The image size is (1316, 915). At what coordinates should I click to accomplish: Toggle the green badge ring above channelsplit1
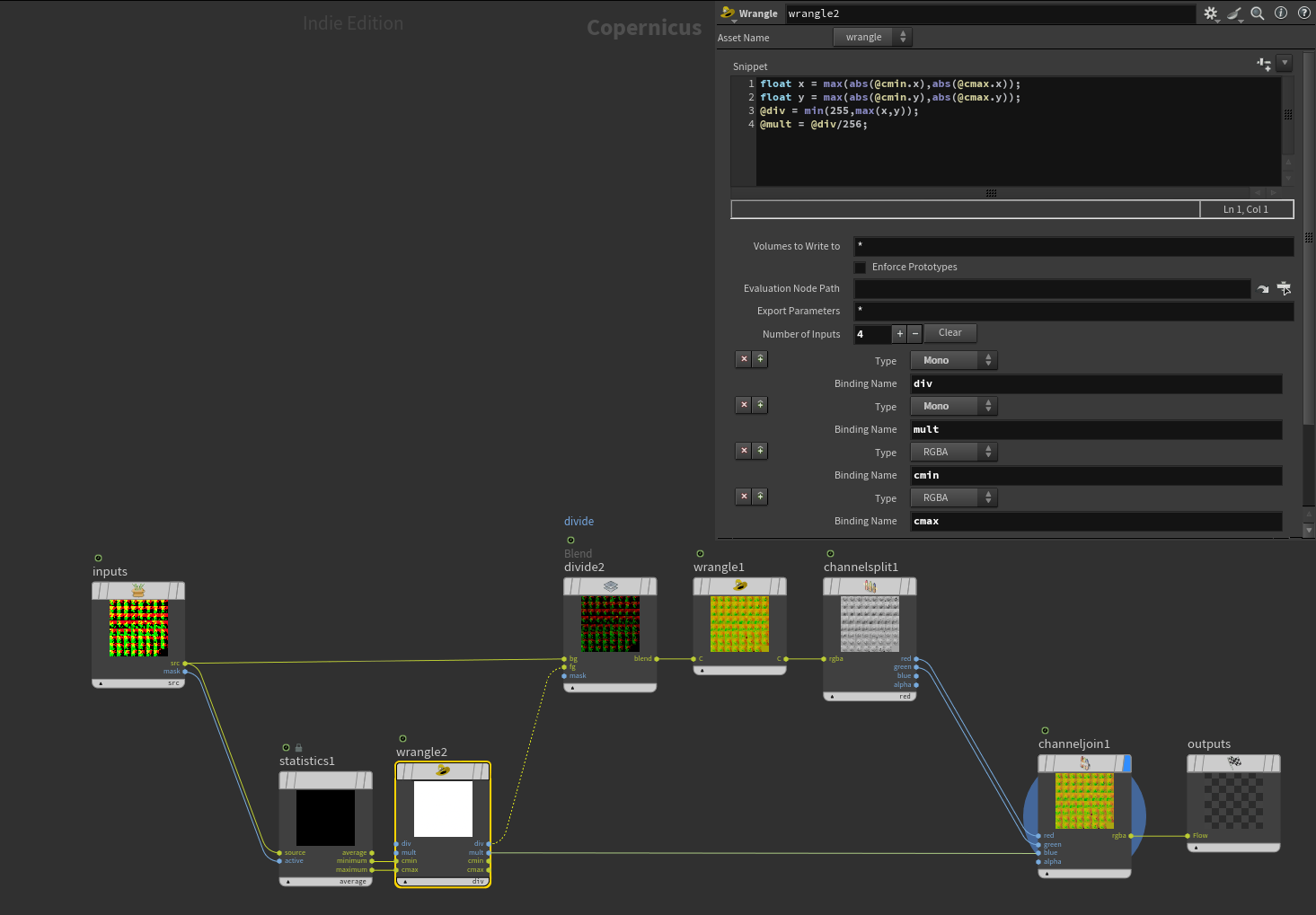click(830, 553)
